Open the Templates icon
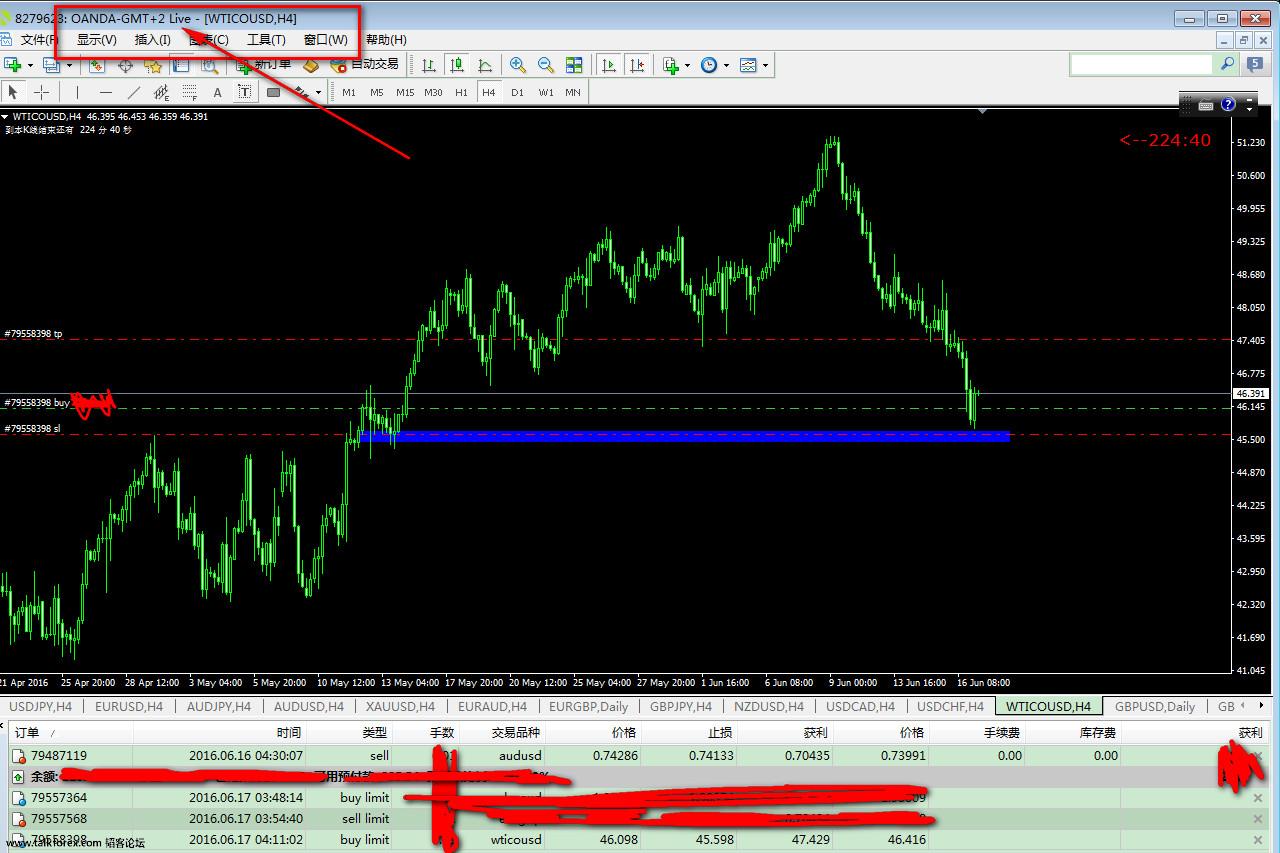 (x=748, y=65)
